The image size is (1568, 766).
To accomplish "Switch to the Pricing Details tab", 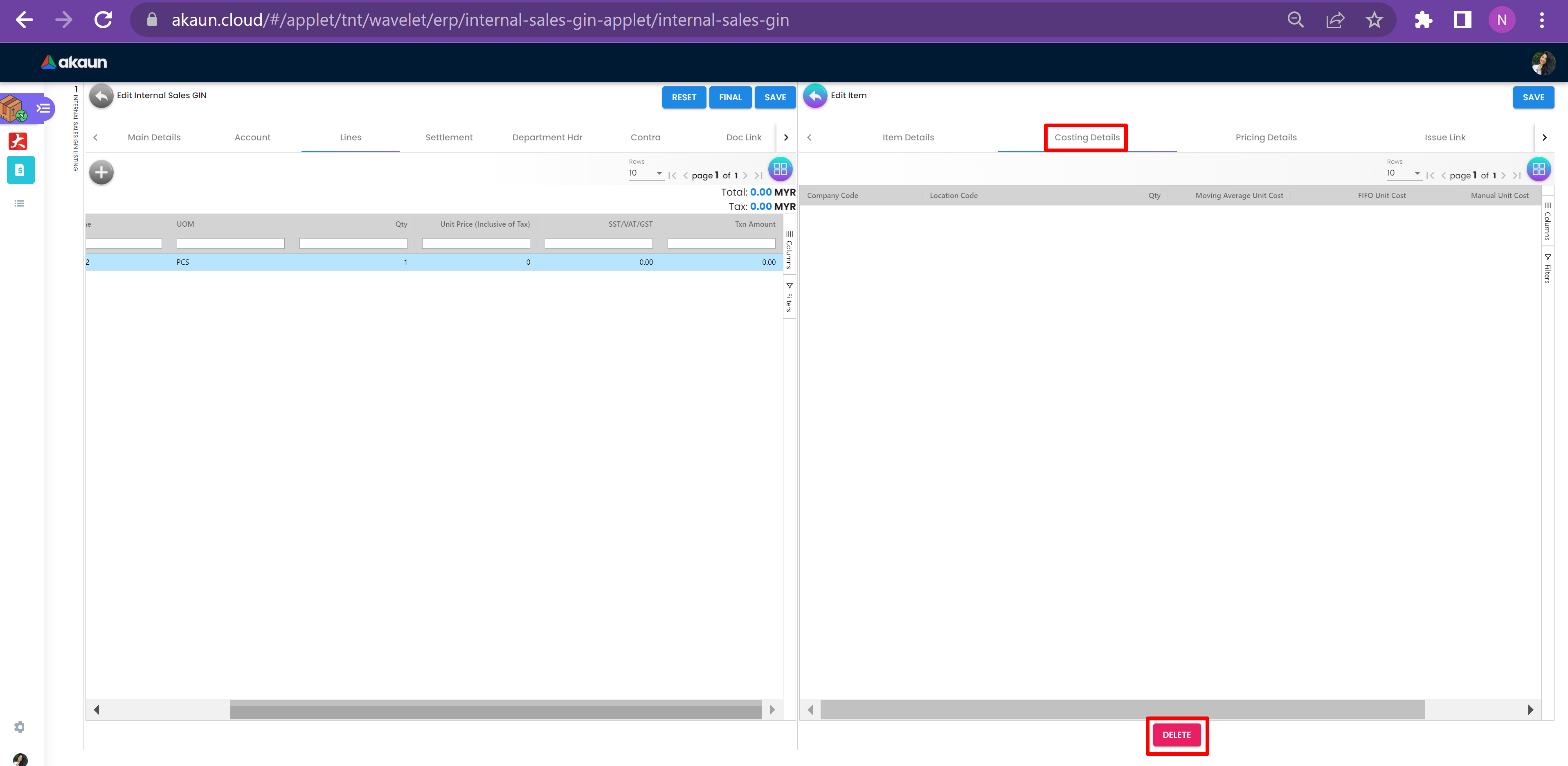I will [x=1265, y=137].
